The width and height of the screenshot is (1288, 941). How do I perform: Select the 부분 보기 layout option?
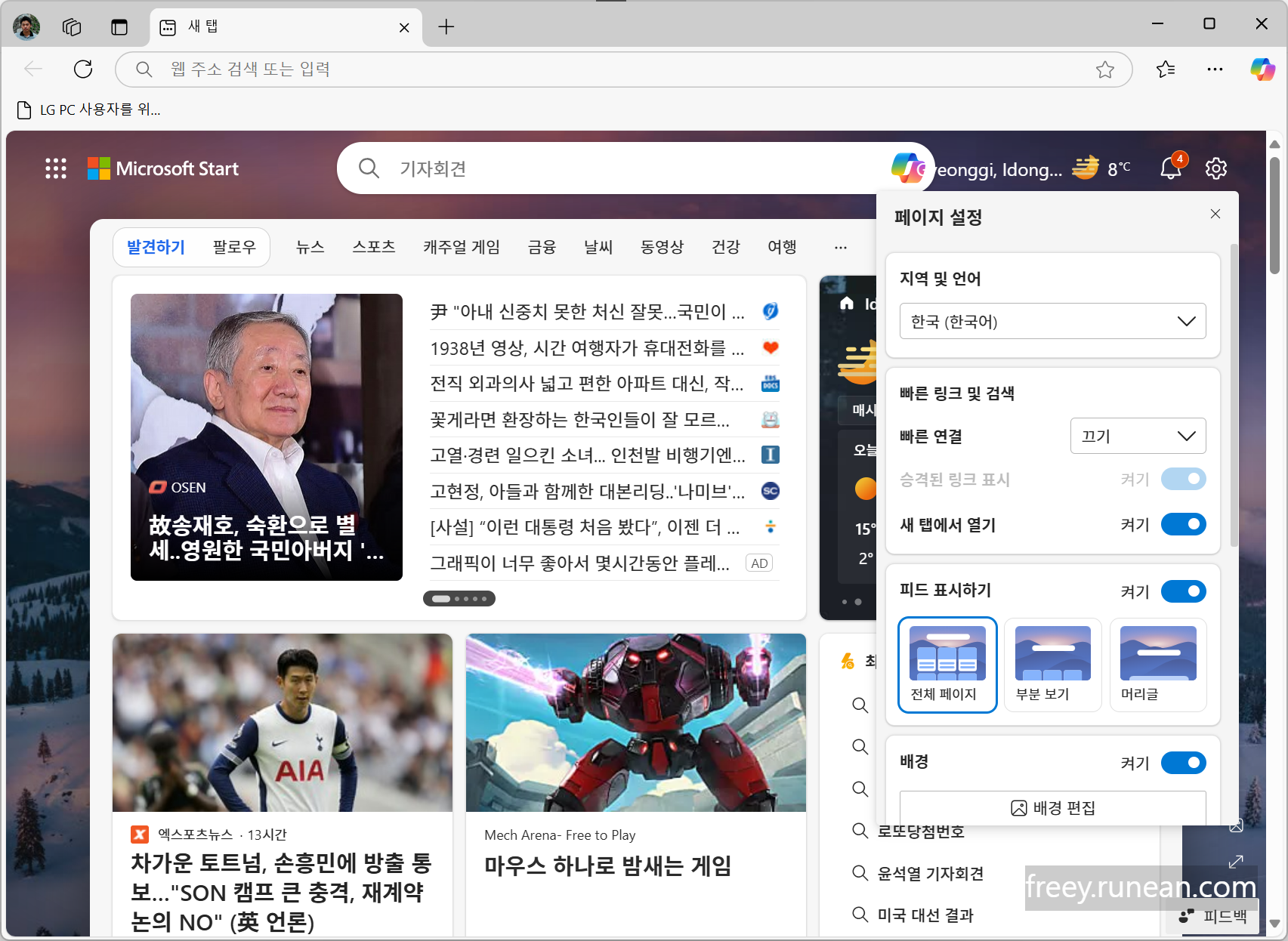click(x=1053, y=665)
